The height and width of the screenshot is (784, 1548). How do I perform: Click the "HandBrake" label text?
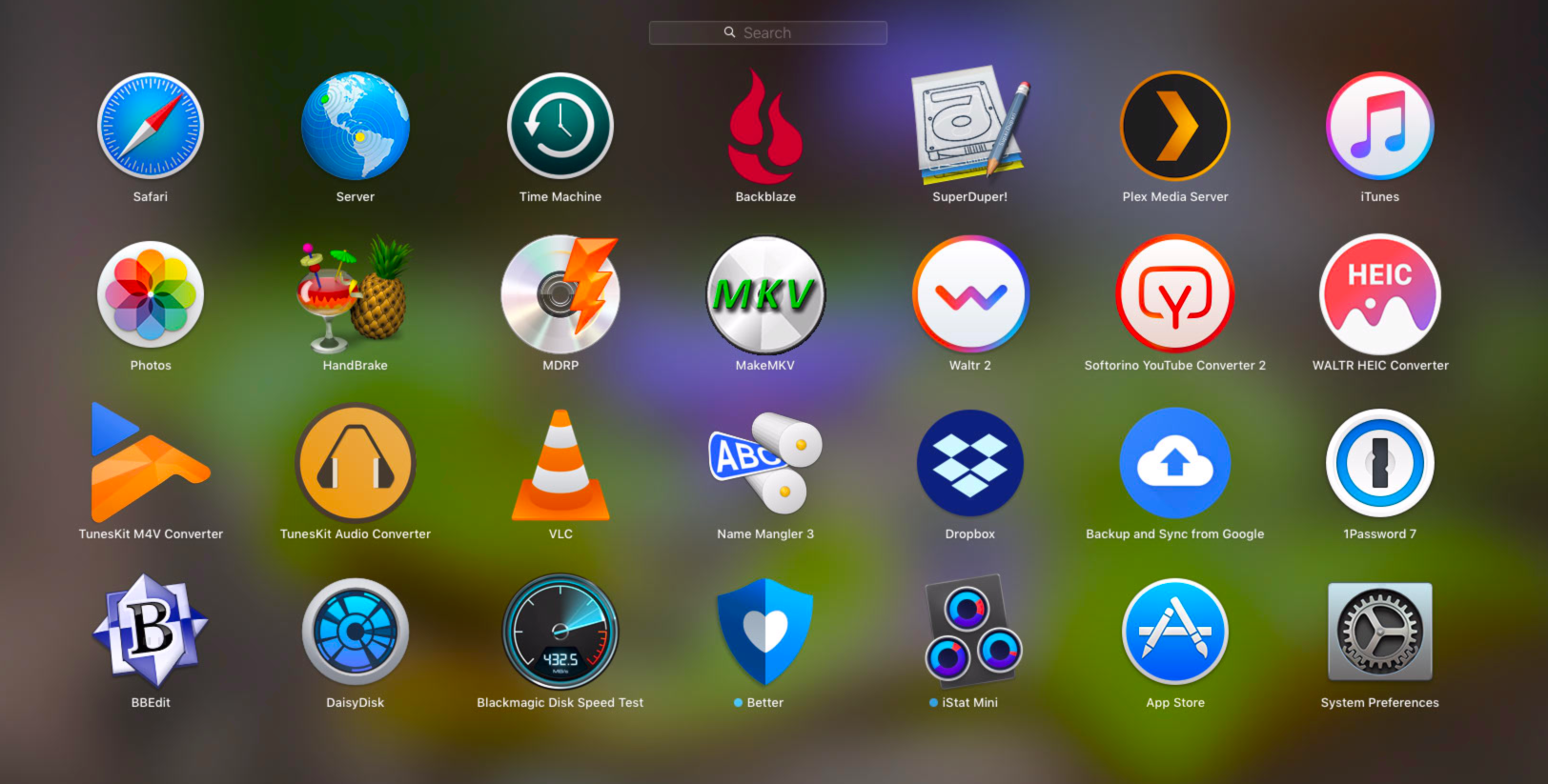pyautogui.click(x=356, y=366)
